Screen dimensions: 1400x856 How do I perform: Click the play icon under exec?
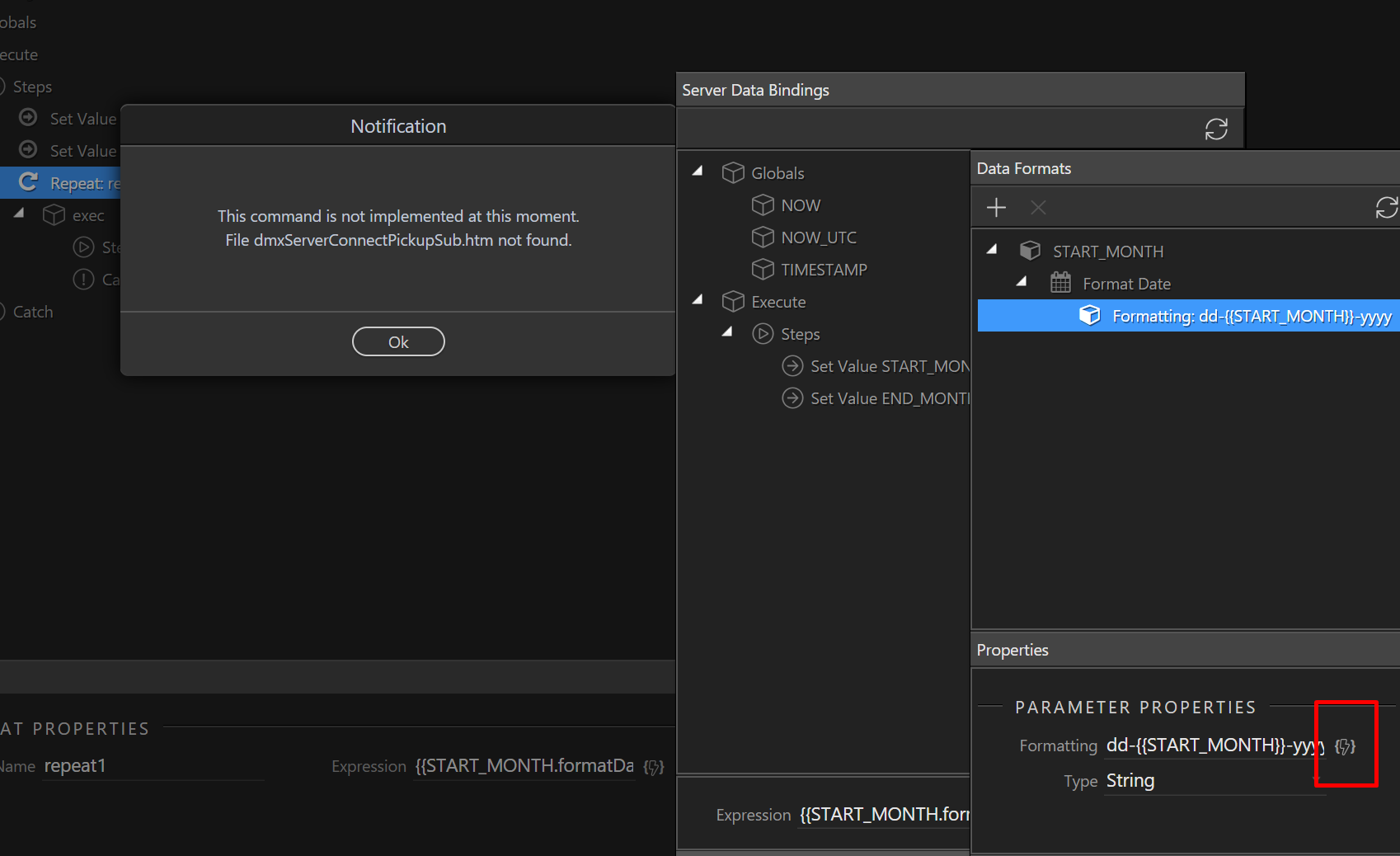tap(83, 247)
